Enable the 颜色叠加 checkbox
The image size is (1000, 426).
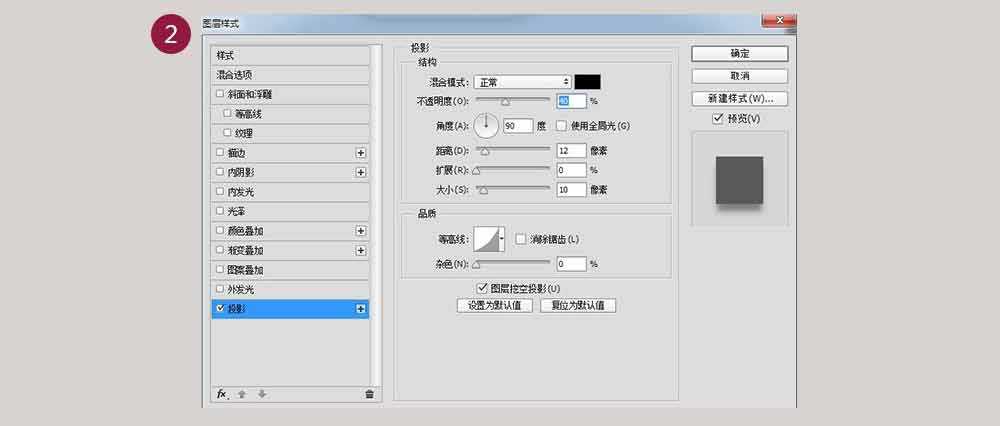[220, 230]
